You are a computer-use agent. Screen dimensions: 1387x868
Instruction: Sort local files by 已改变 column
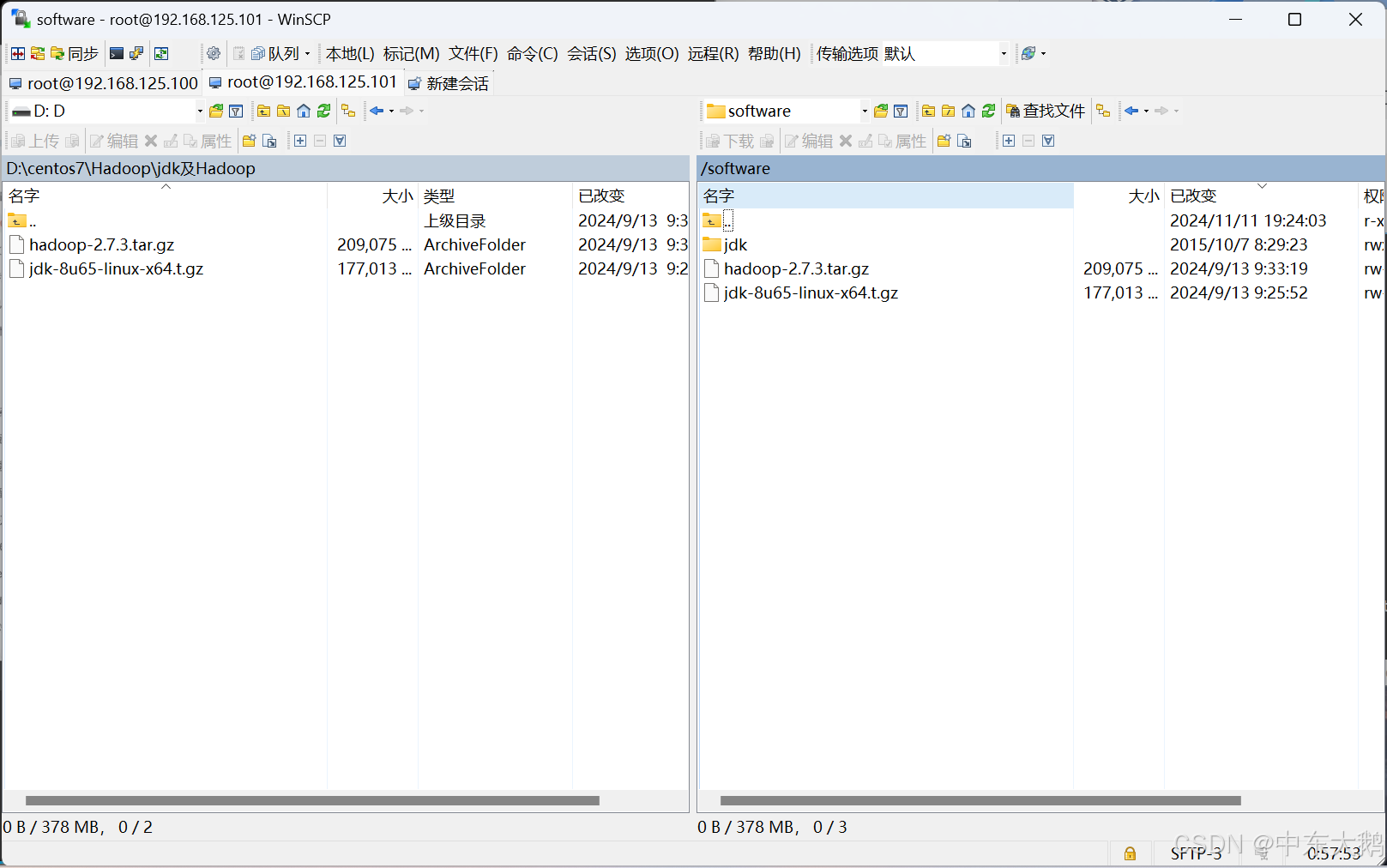pos(630,196)
